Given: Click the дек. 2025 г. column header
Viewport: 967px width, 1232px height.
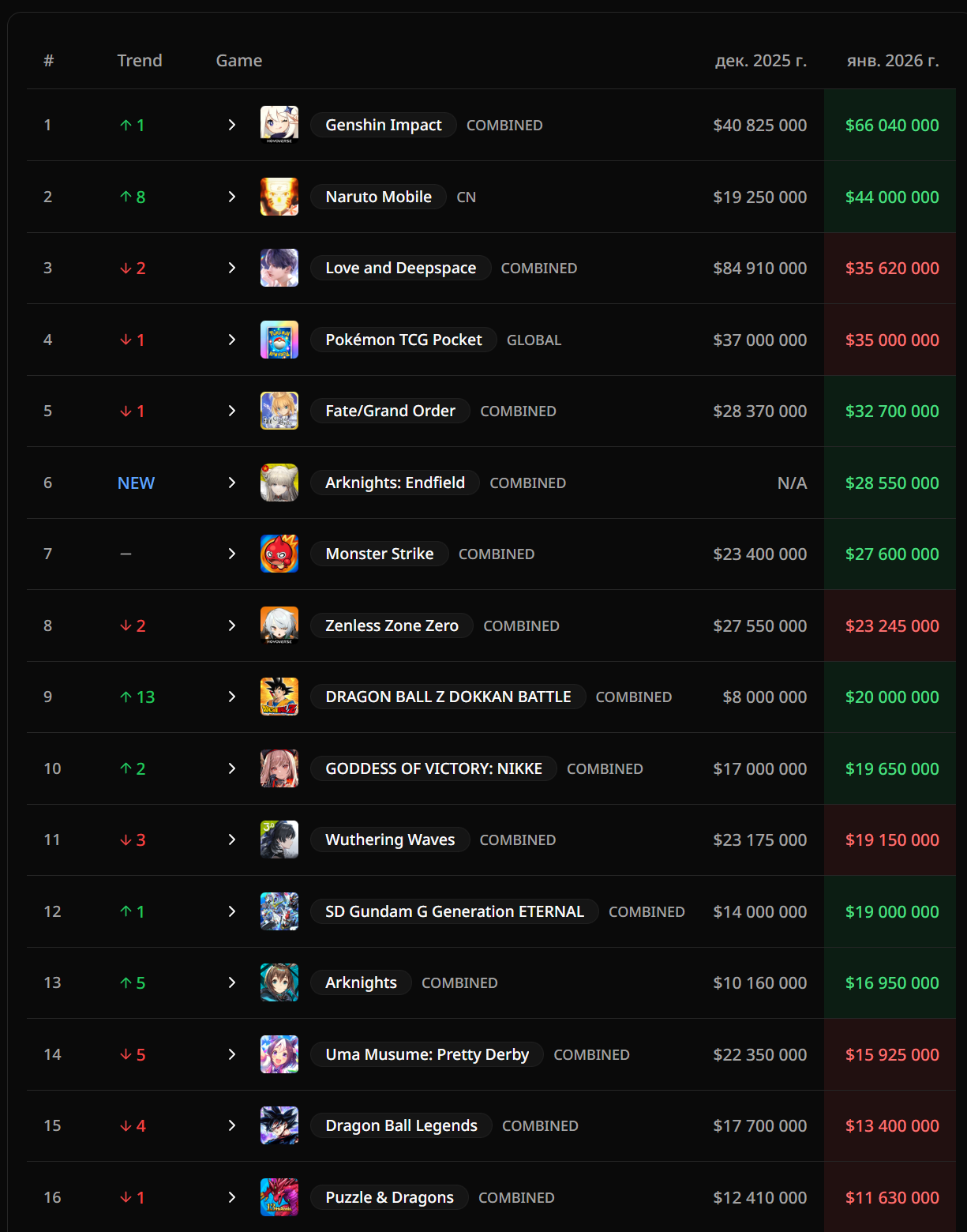Looking at the screenshot, I should (760, 61).
